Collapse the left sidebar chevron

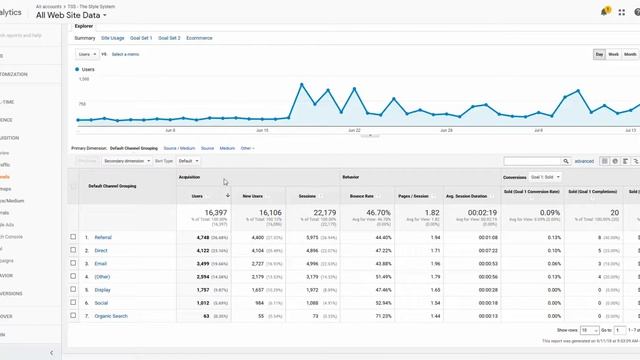click(x=51, y=353)
